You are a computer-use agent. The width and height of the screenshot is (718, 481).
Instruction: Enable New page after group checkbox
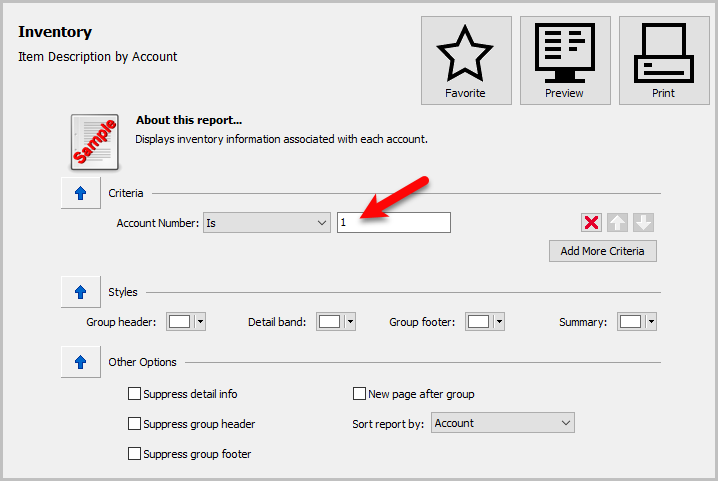click(359, 394)
